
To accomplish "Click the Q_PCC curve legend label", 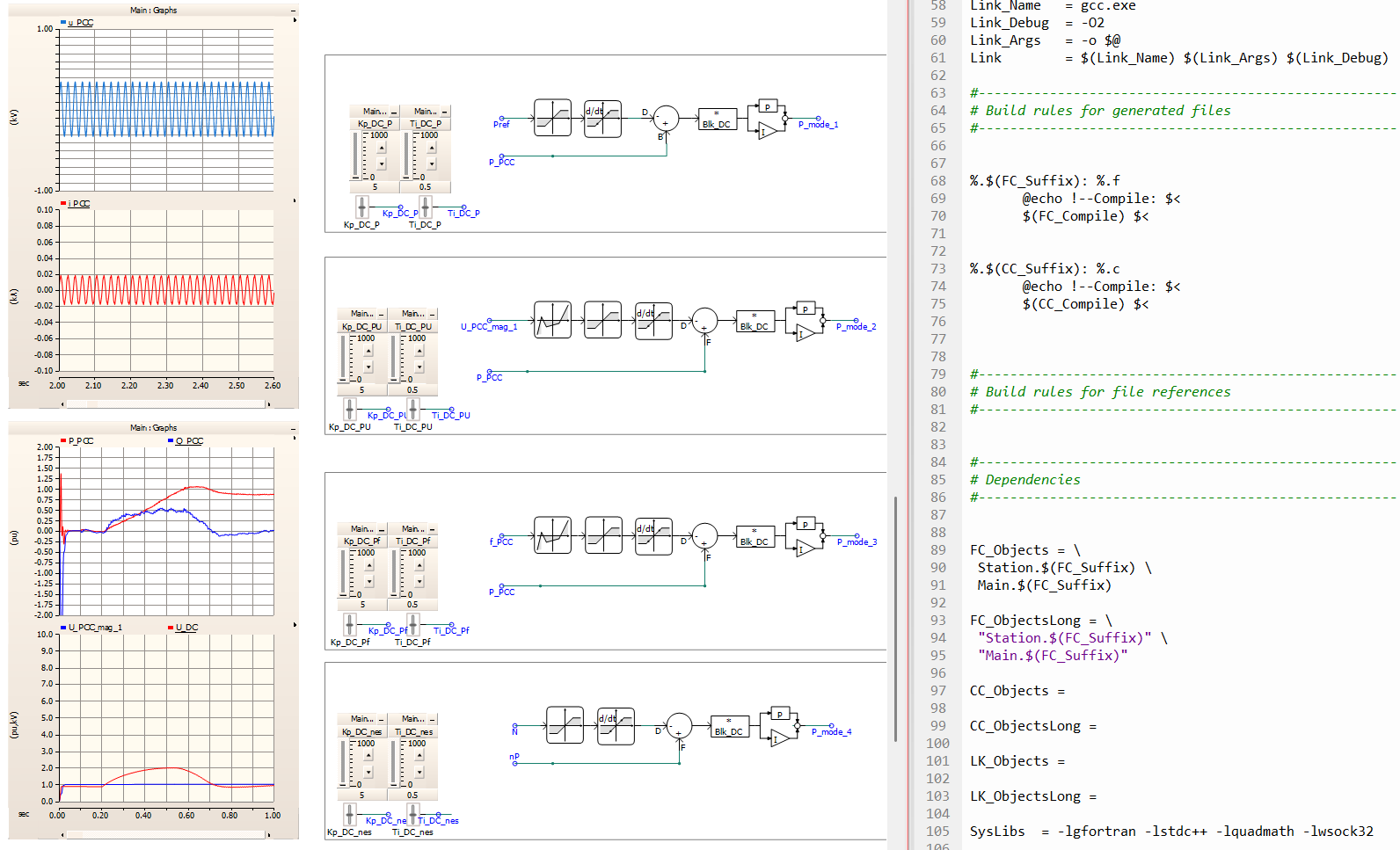I will [x=189, y=441].
